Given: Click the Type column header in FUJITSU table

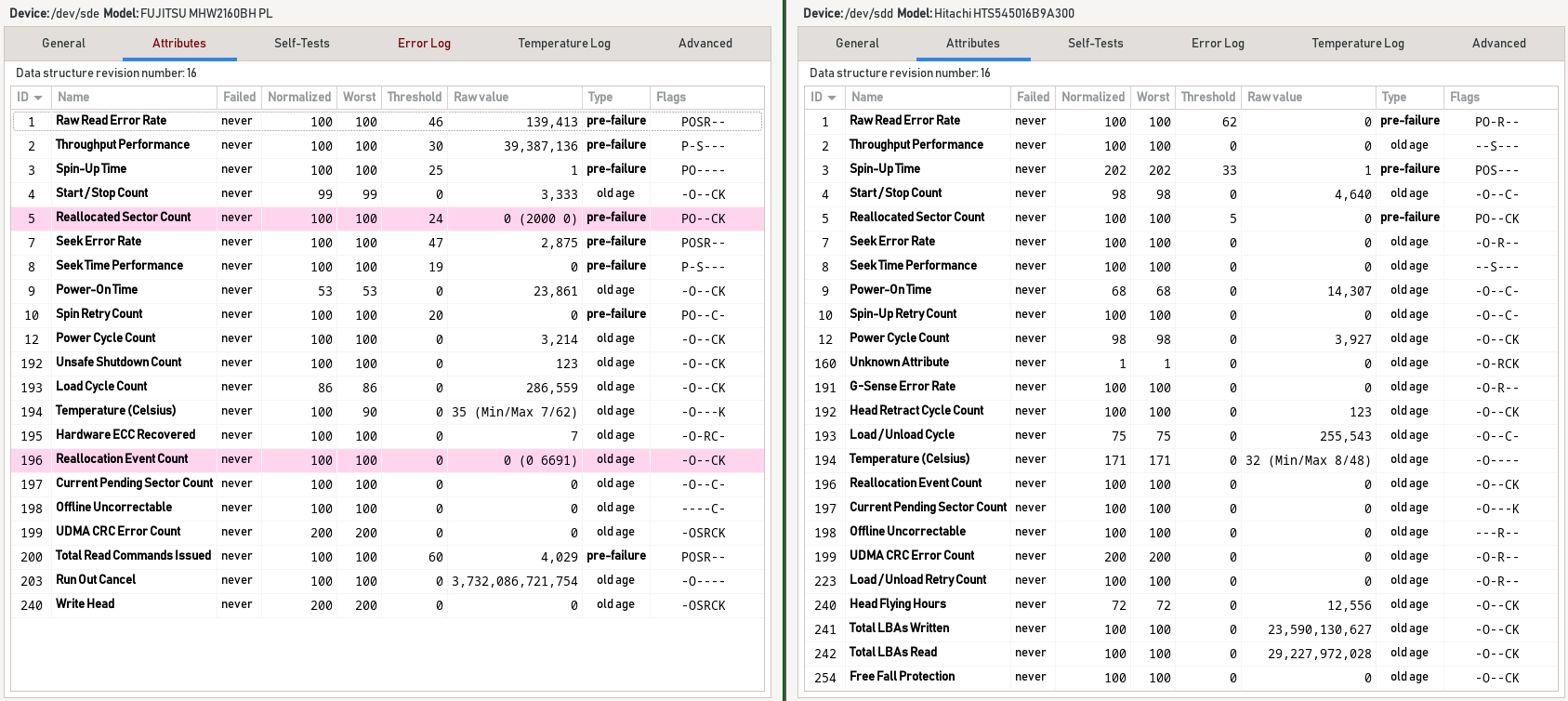Looking at the screenshot, I should pos(616,97).
